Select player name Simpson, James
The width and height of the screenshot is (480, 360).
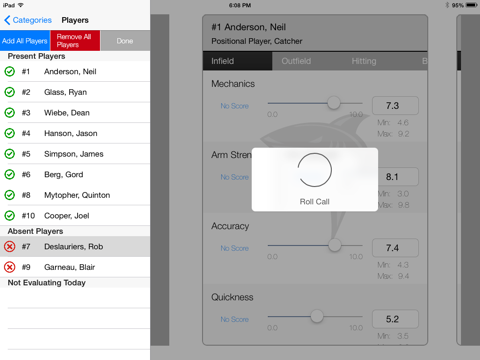pyautogui.click(x=74, y=154)
